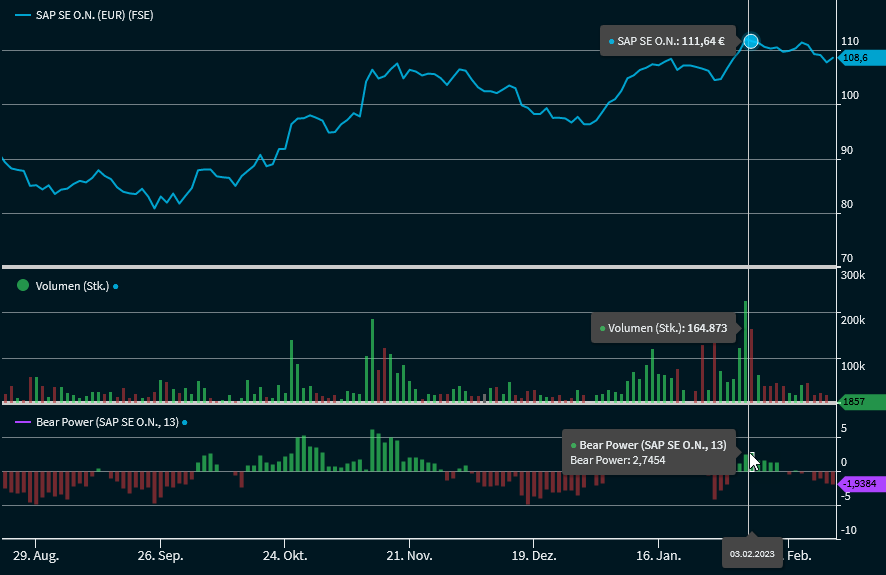Click the highlighted data point on price line
The image size is (886, 575).
click(x=750, y=41)
